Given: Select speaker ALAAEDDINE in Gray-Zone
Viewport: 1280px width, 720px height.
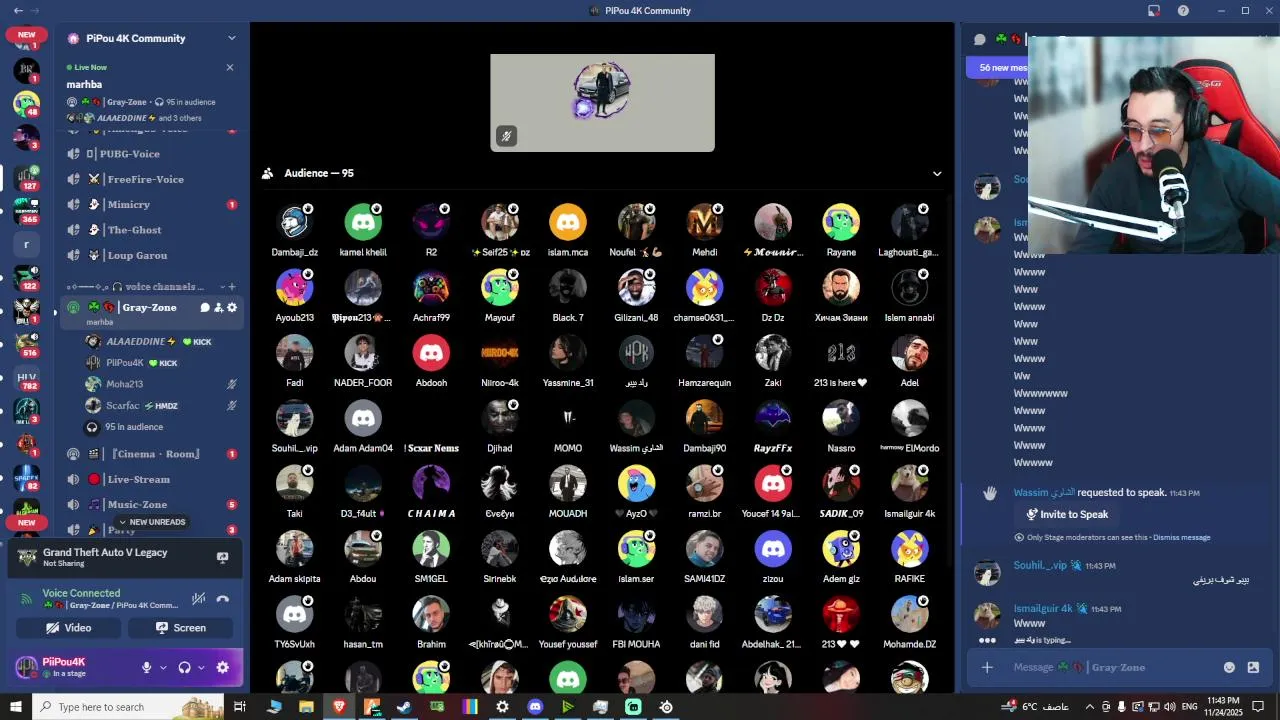Looking at the screenshot, I should click(160, 342).
